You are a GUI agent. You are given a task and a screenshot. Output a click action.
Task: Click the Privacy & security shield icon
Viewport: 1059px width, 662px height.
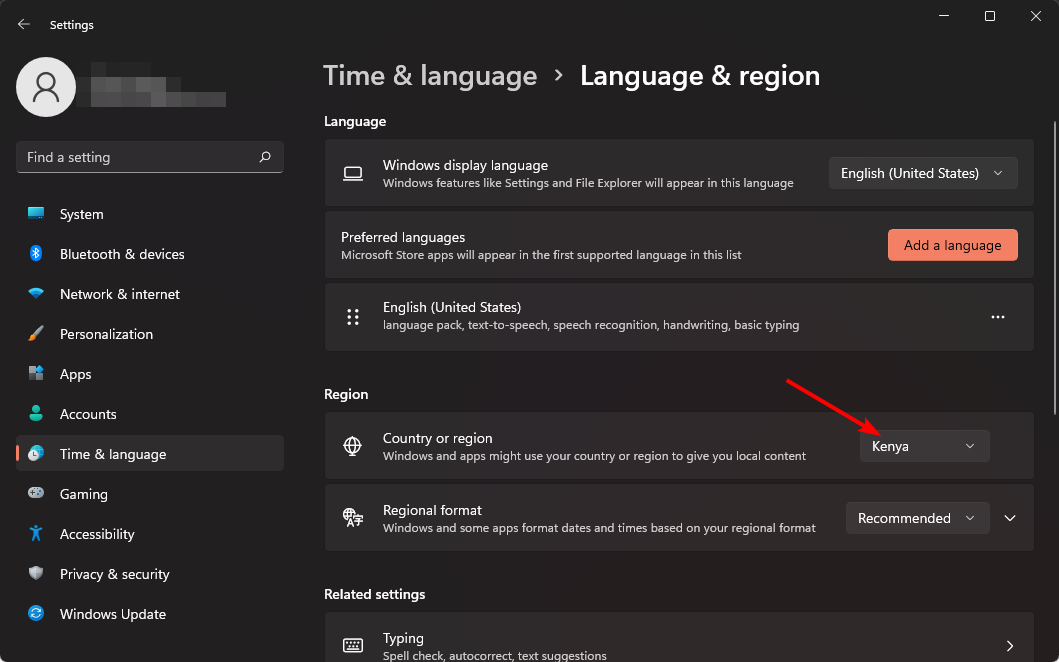point(36,574)
